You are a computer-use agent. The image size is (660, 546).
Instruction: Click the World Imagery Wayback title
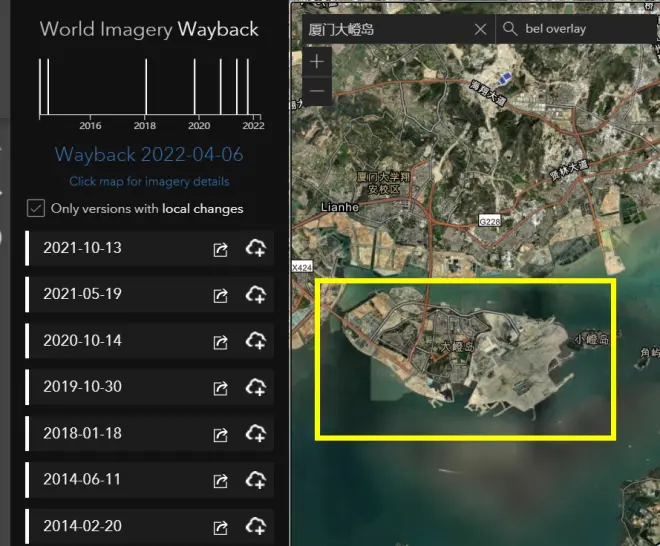pyautogui.click(x=149, y=29)
